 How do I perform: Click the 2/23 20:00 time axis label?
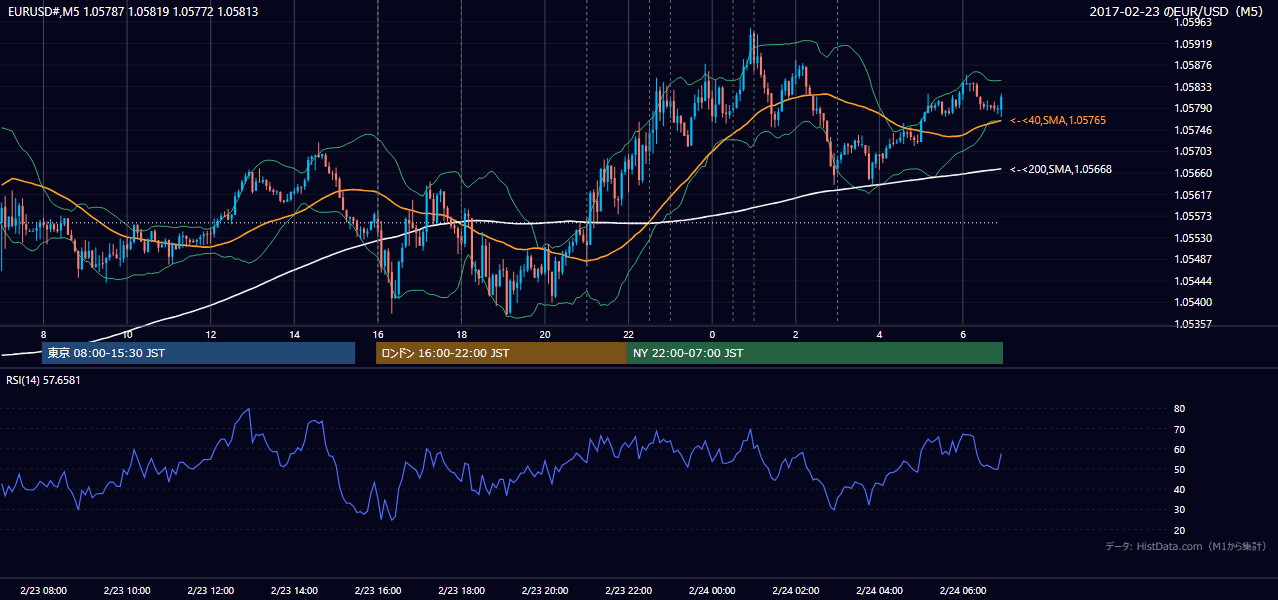point(545,591)
